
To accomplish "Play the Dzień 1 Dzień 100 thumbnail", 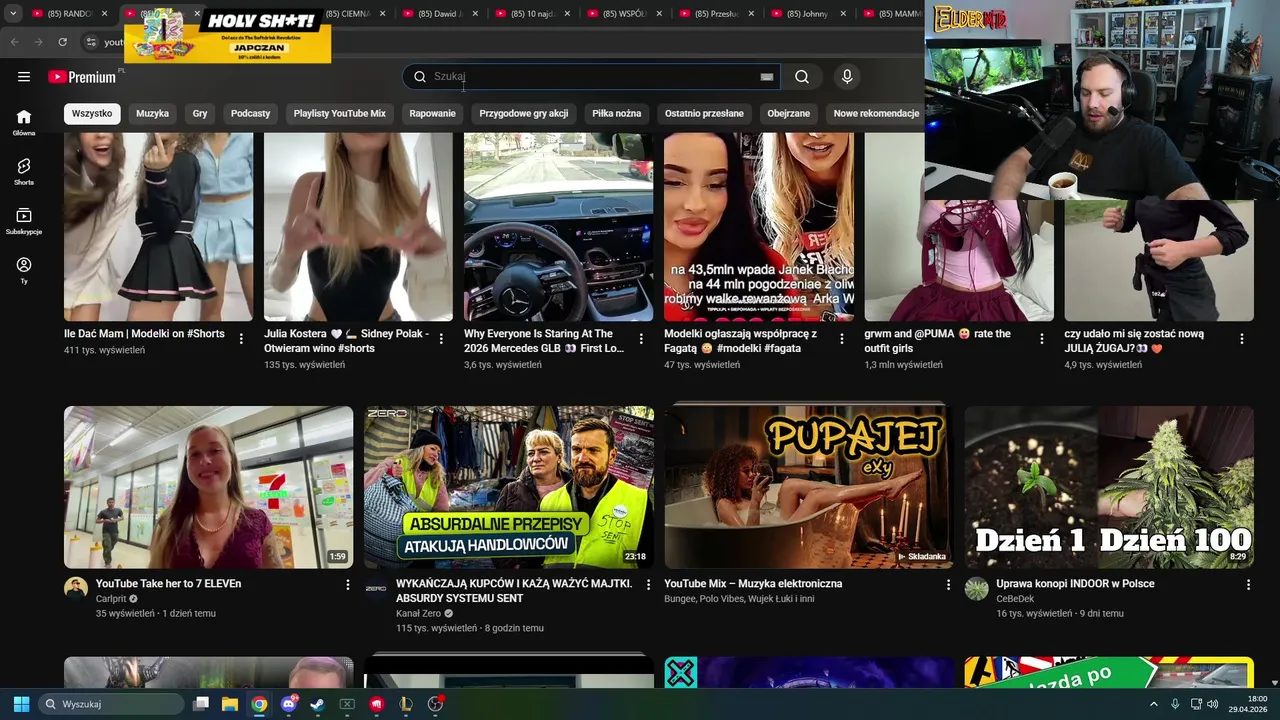I will click(1109, 487).
